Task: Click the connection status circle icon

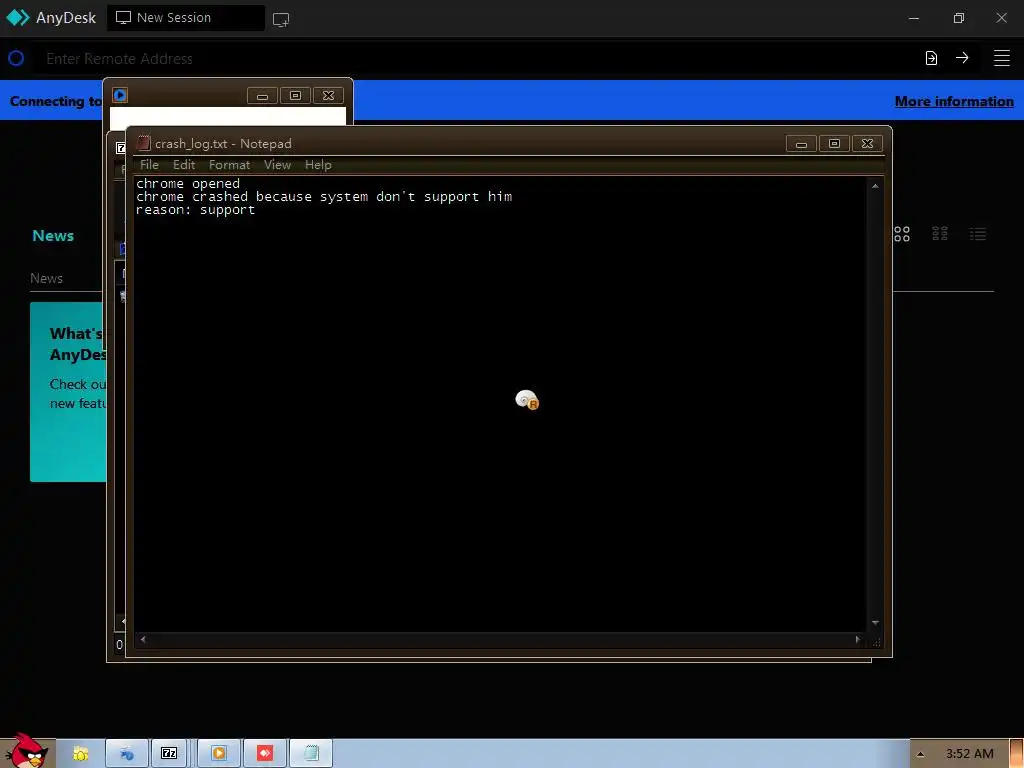Action: coord(16,59)
